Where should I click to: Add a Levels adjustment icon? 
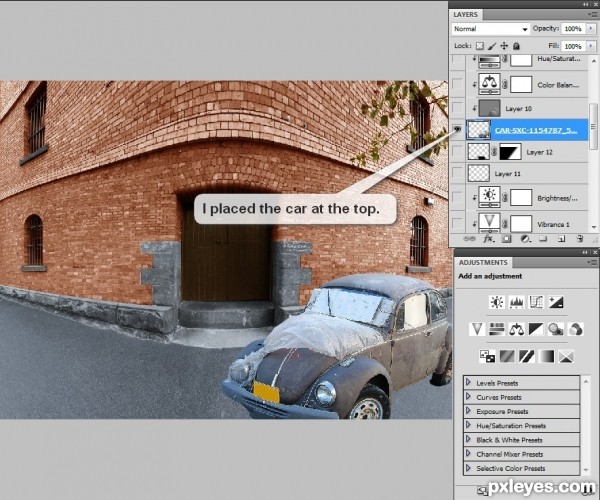pyautogui.click(x=516, y=302)
